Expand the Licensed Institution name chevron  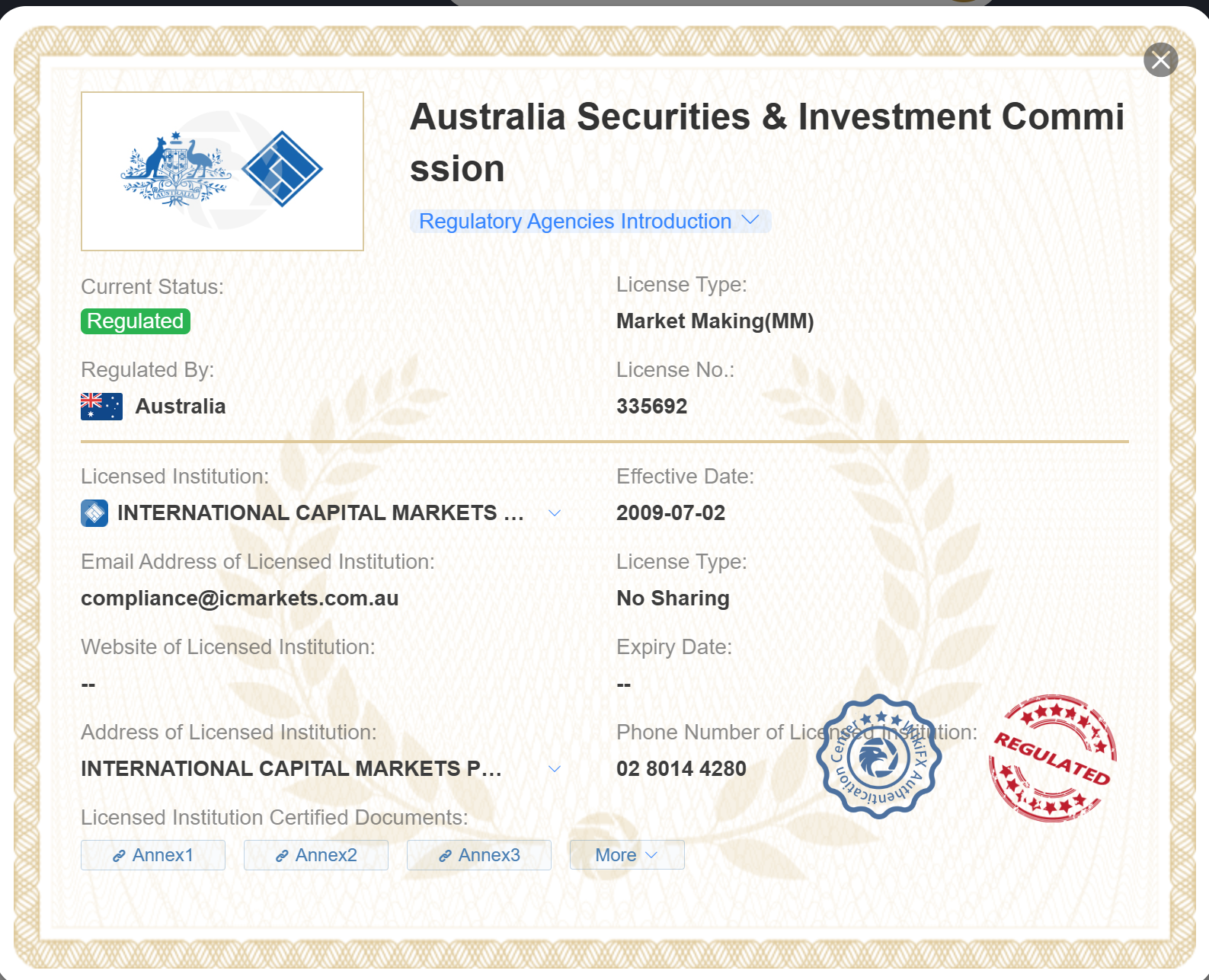point(555,513)
